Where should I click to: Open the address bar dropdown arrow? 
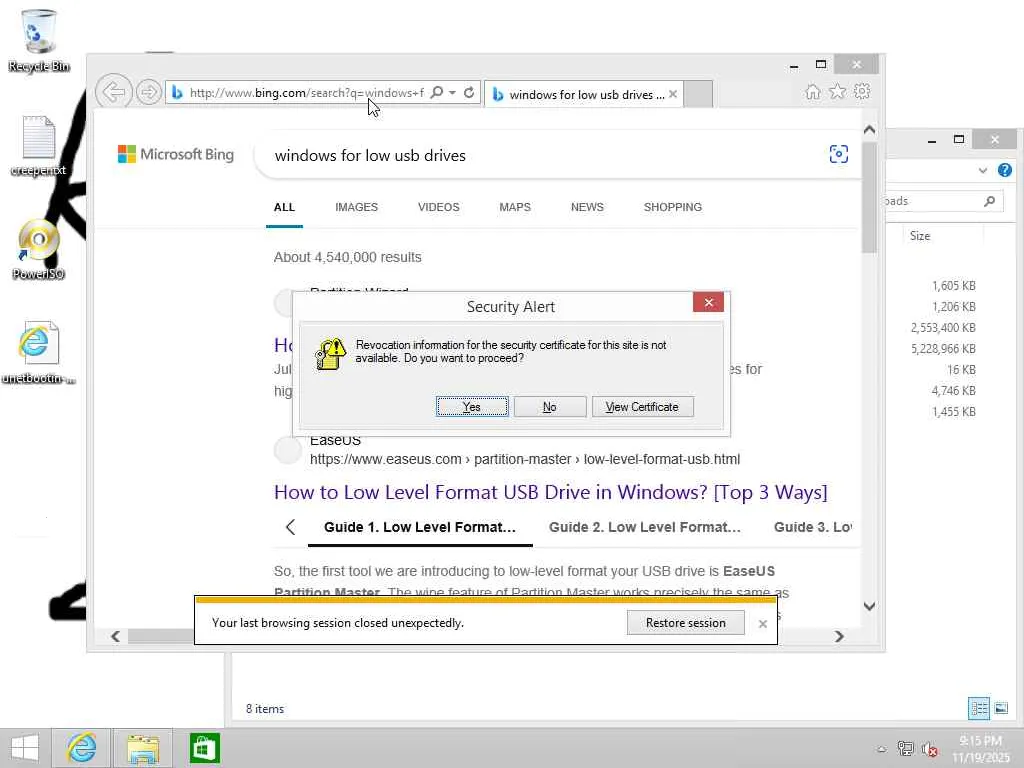[452, 93]
